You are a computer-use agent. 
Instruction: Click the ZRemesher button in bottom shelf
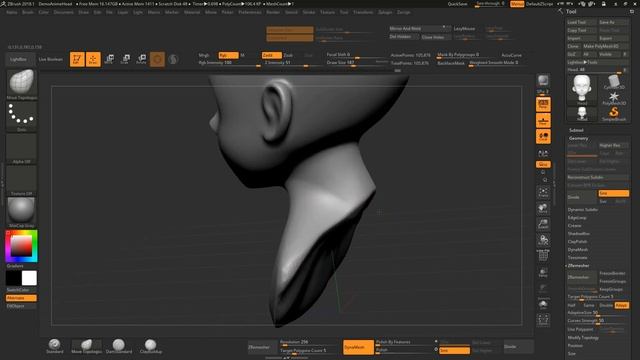(x=262, y=347)
